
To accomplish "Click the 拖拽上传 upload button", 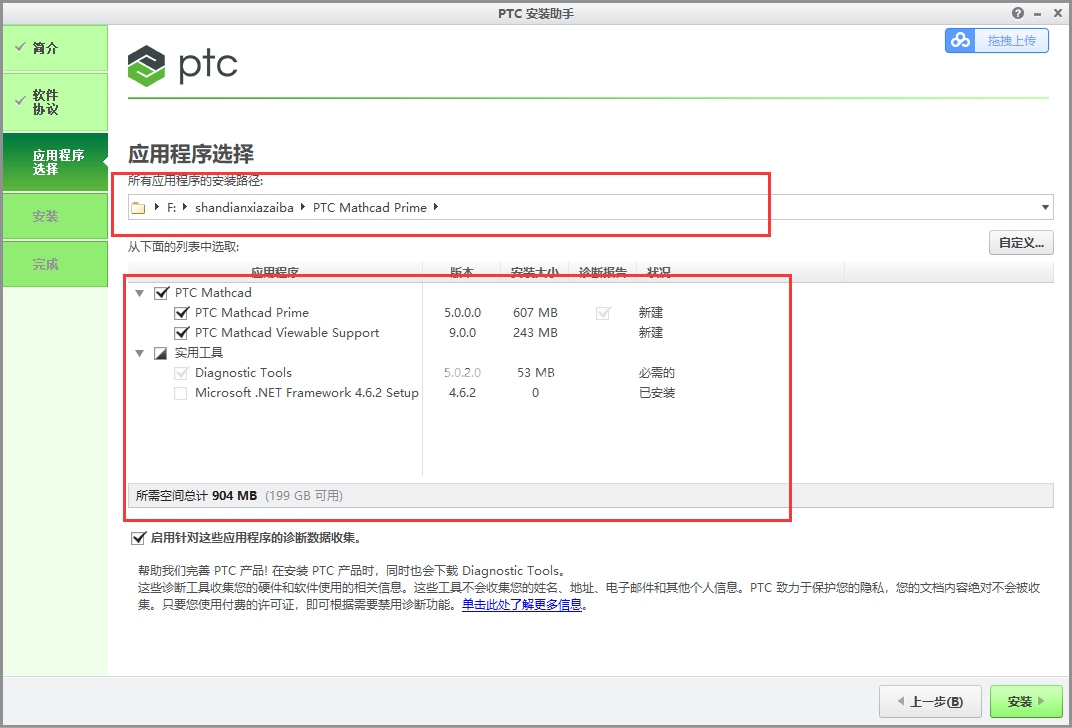I will click(x=997, y=40).
